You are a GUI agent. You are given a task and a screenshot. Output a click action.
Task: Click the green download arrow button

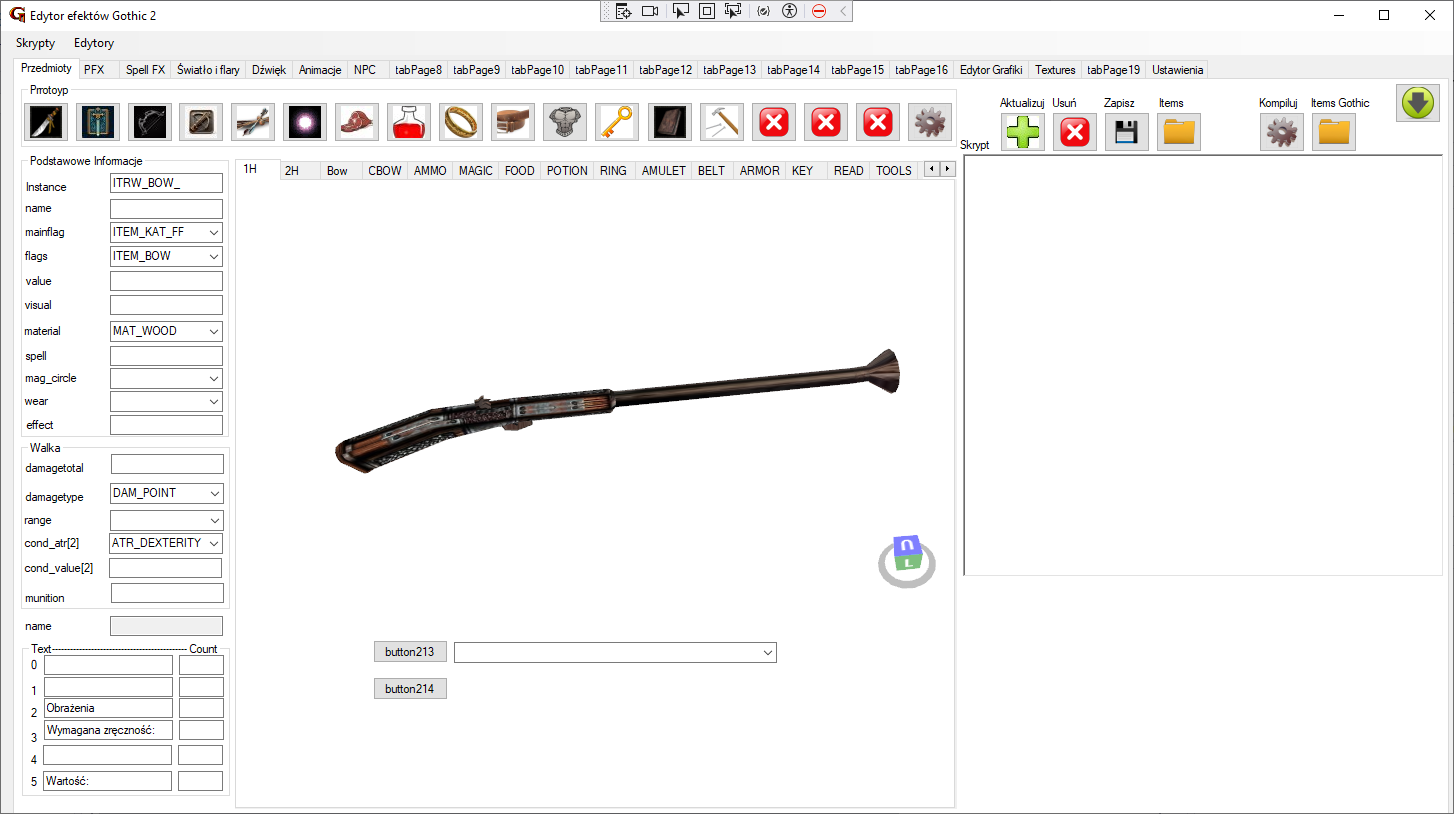pos(1418,103)
